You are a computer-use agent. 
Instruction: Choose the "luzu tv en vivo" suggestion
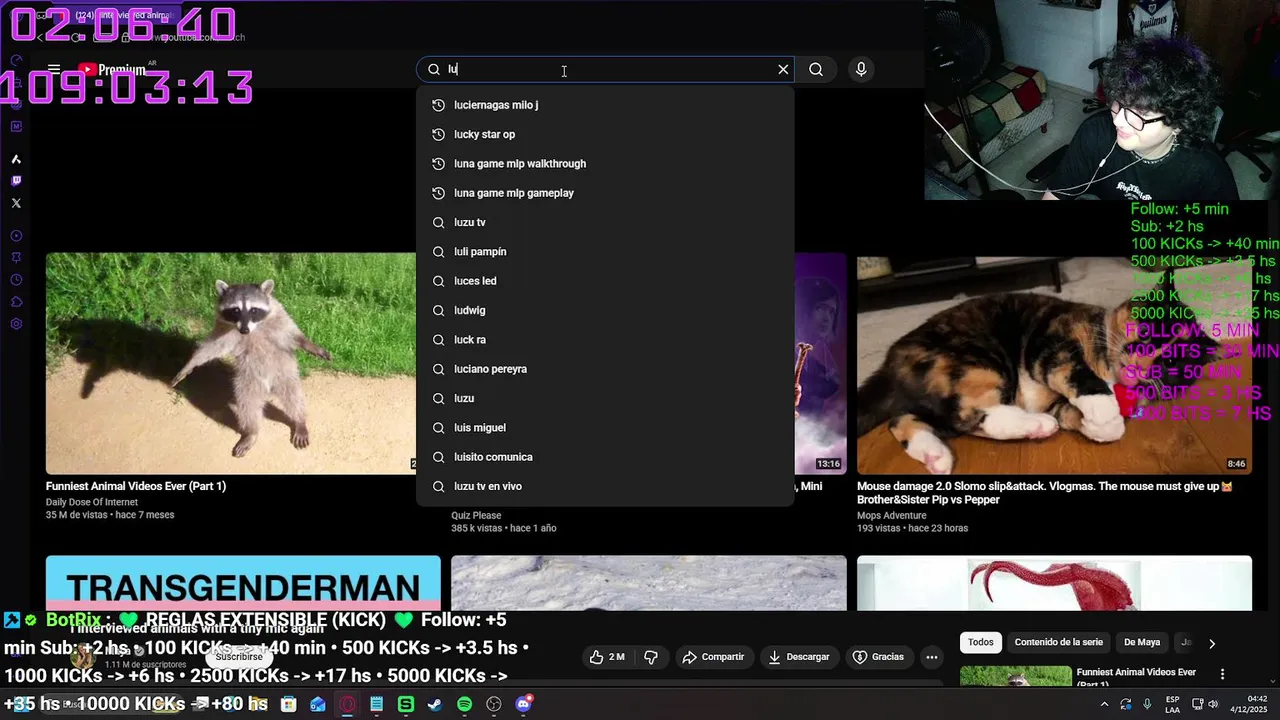pos(605,486)
